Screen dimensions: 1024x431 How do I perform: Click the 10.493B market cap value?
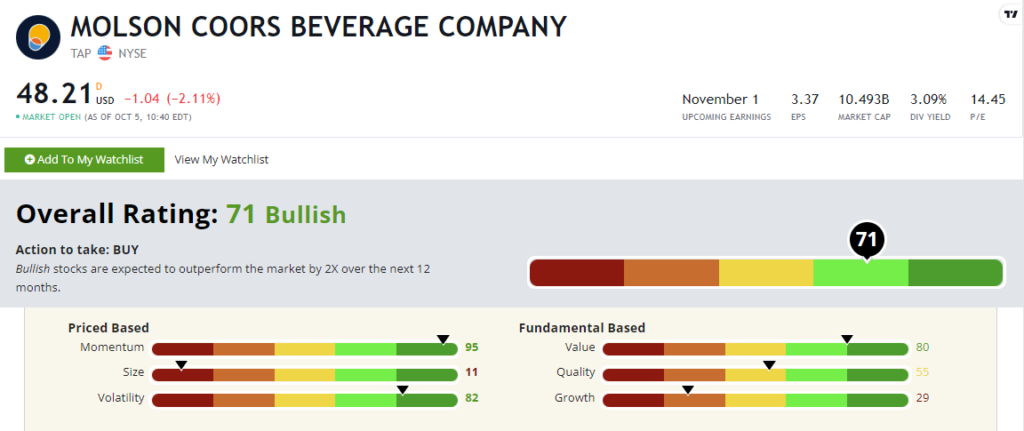click(x=864, y=100)
